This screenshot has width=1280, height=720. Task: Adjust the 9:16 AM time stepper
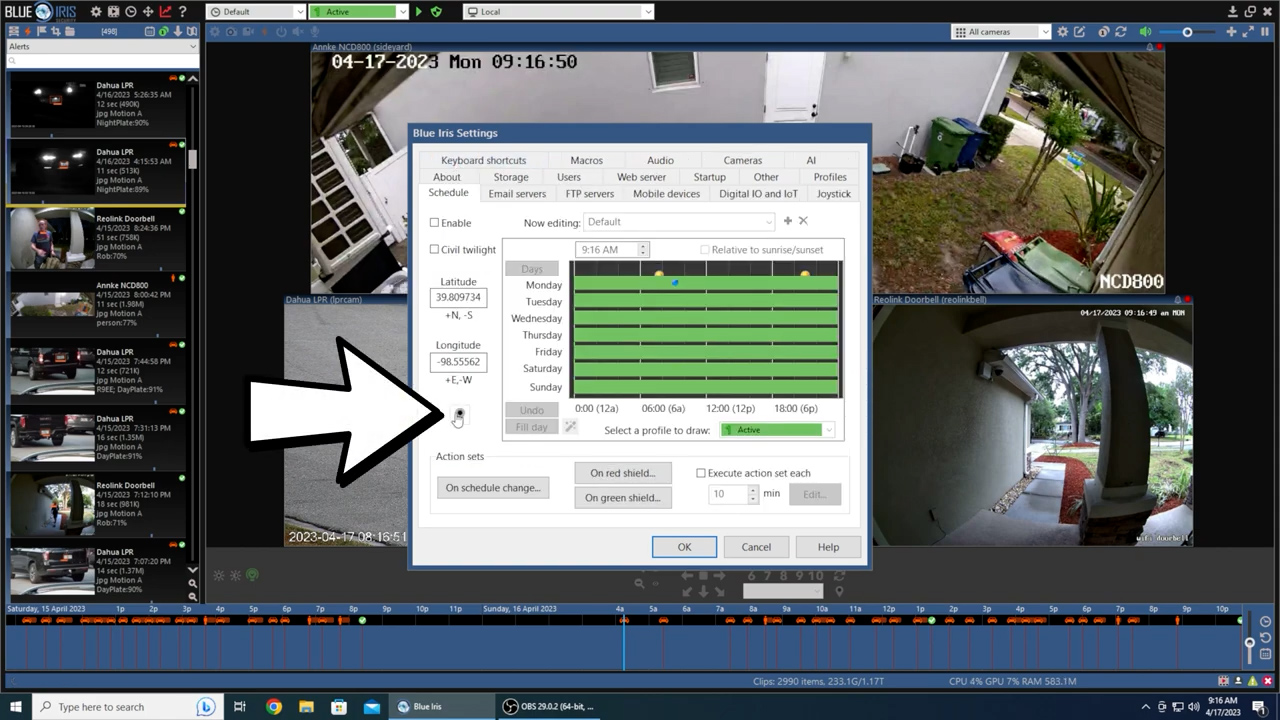[643, 250]
